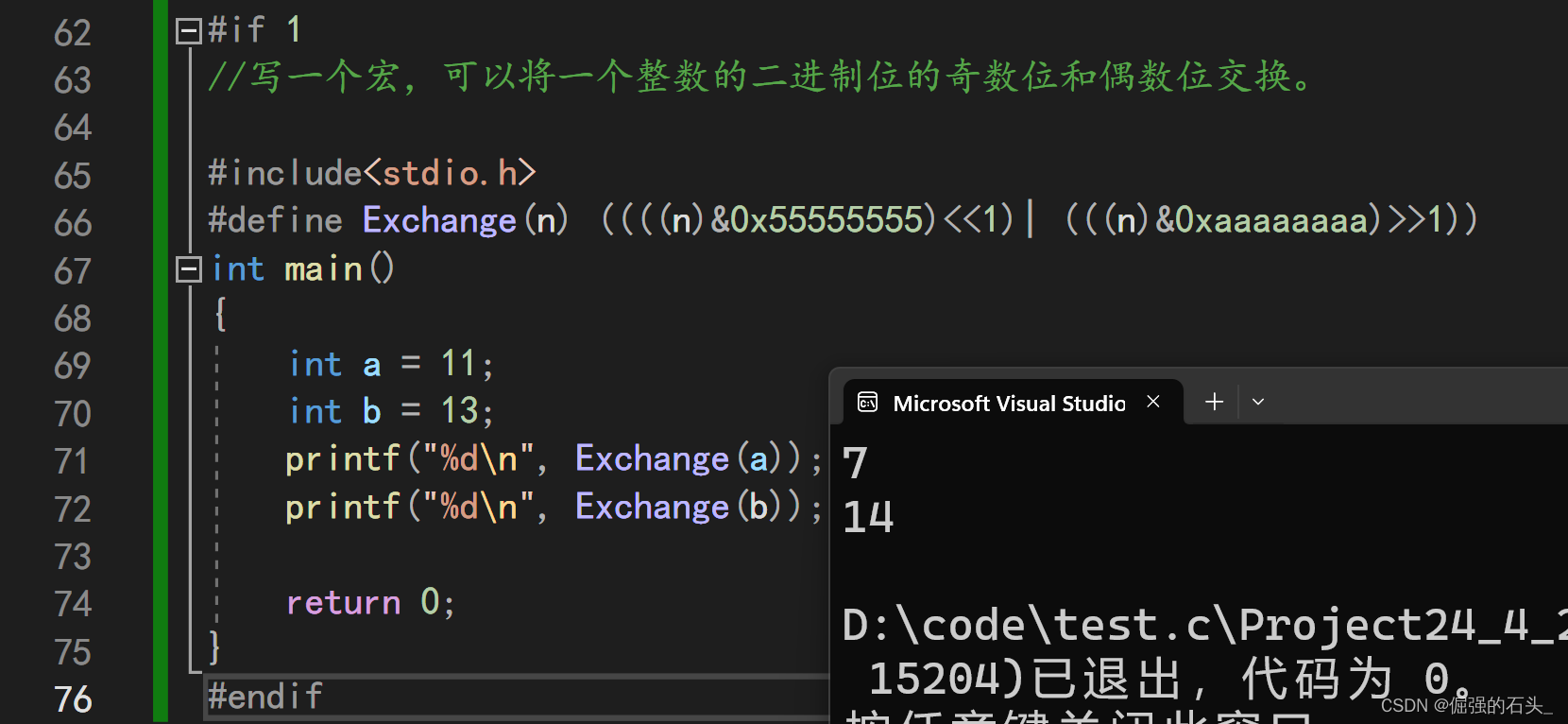This screenshot has width=1568, height=724.
Task: Click the console icon on the terminal tab
Action: tap(867, 403)
